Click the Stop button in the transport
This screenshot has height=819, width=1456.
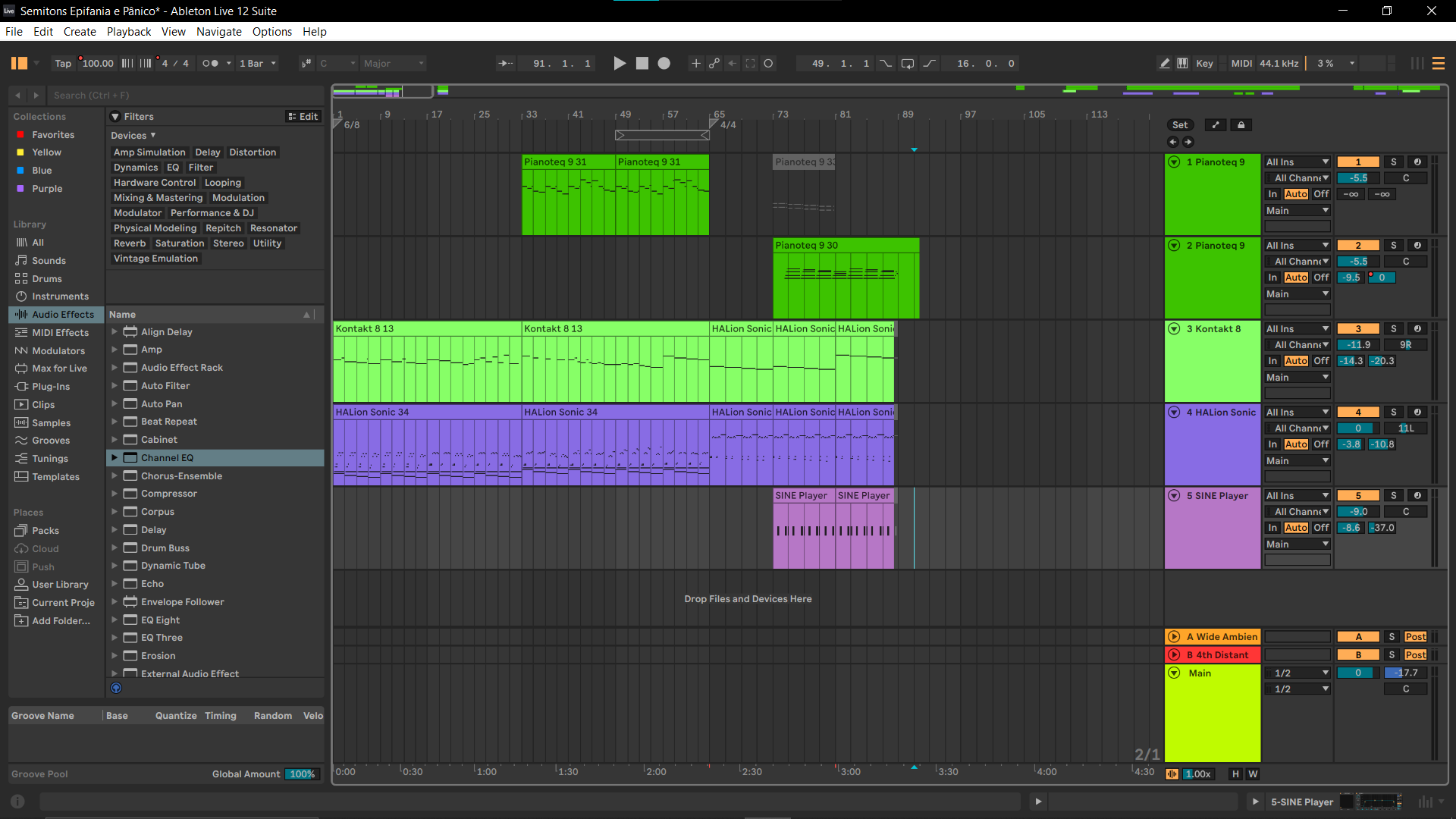(x=642, y=64)
